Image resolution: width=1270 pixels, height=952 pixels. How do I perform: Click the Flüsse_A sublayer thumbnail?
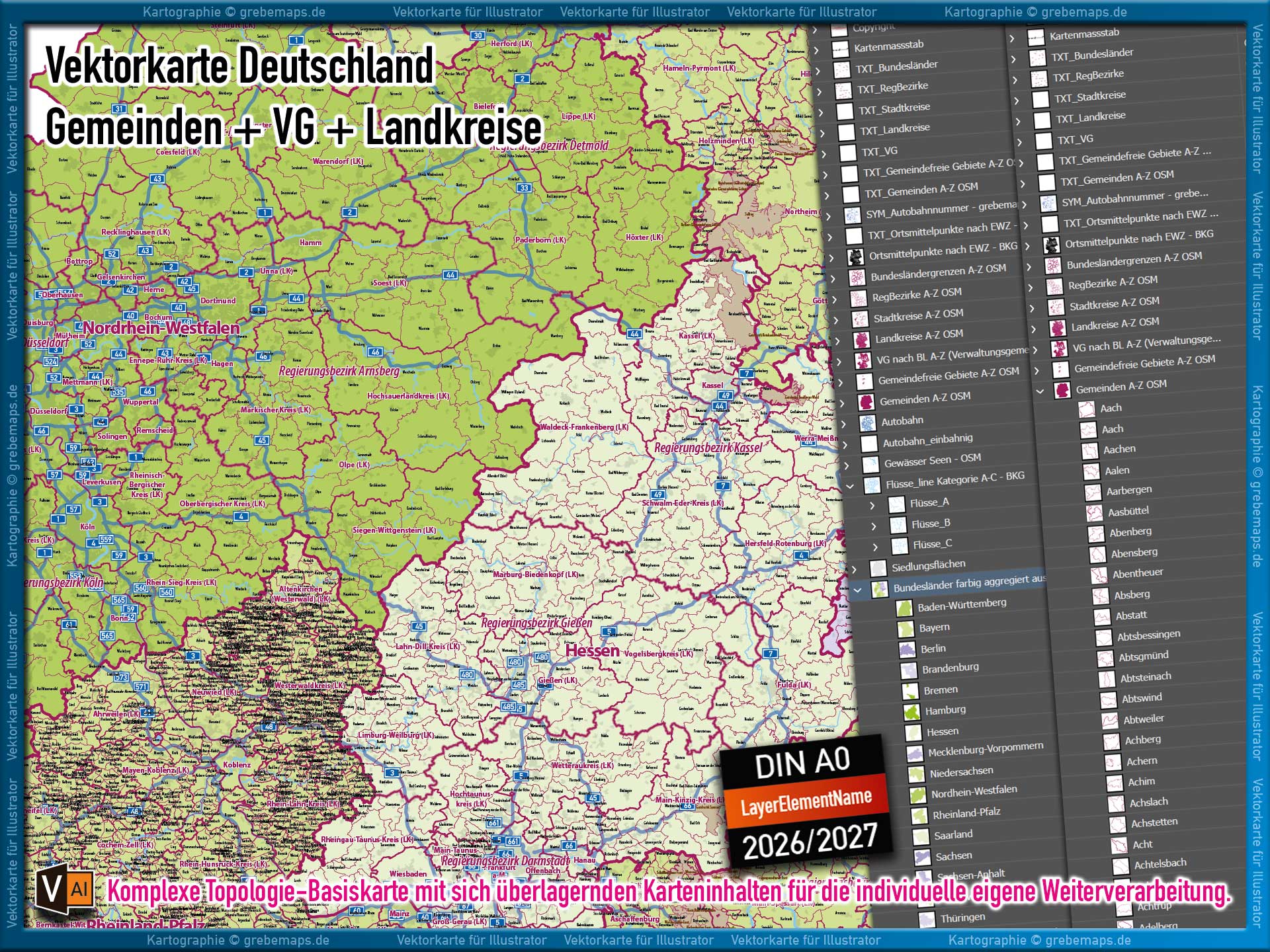(x=896, y=505)
